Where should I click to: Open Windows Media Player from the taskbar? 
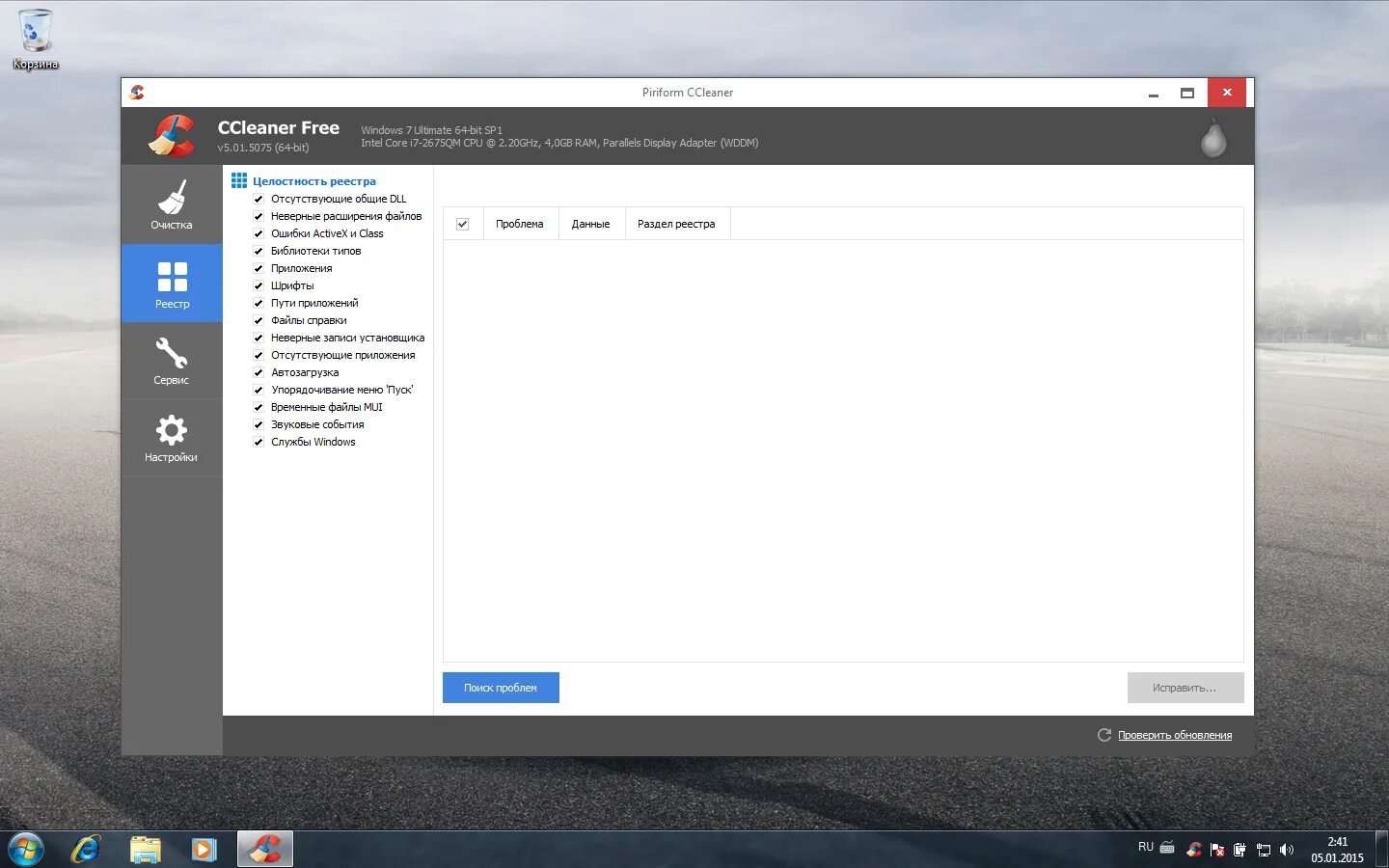click(204, 850)
